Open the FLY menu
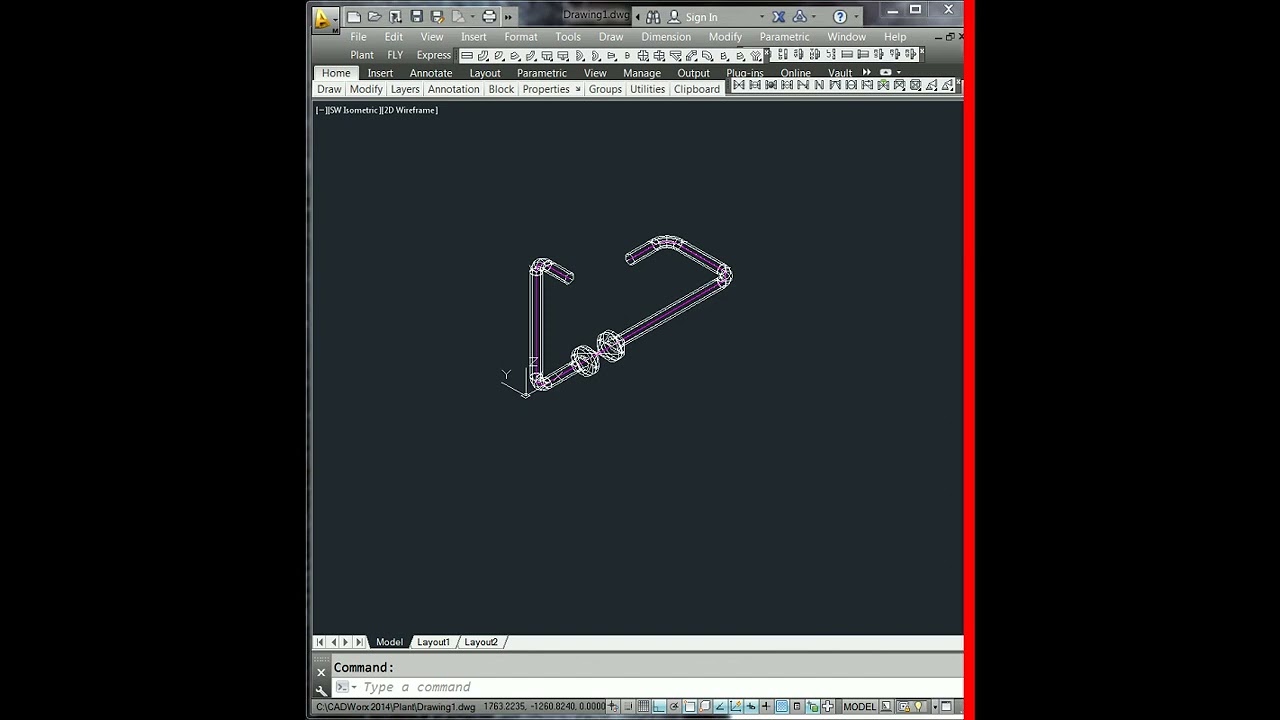 (x=395, y=55)
